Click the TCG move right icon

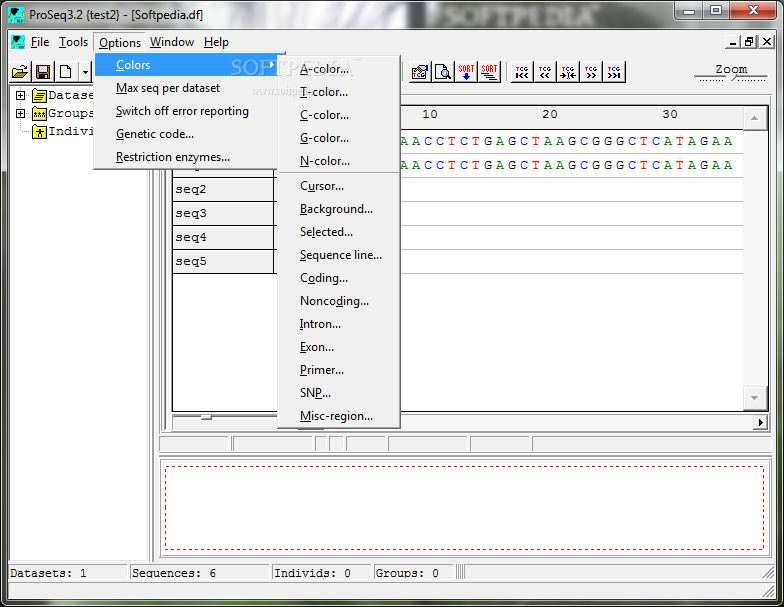(x=591, y=72)
